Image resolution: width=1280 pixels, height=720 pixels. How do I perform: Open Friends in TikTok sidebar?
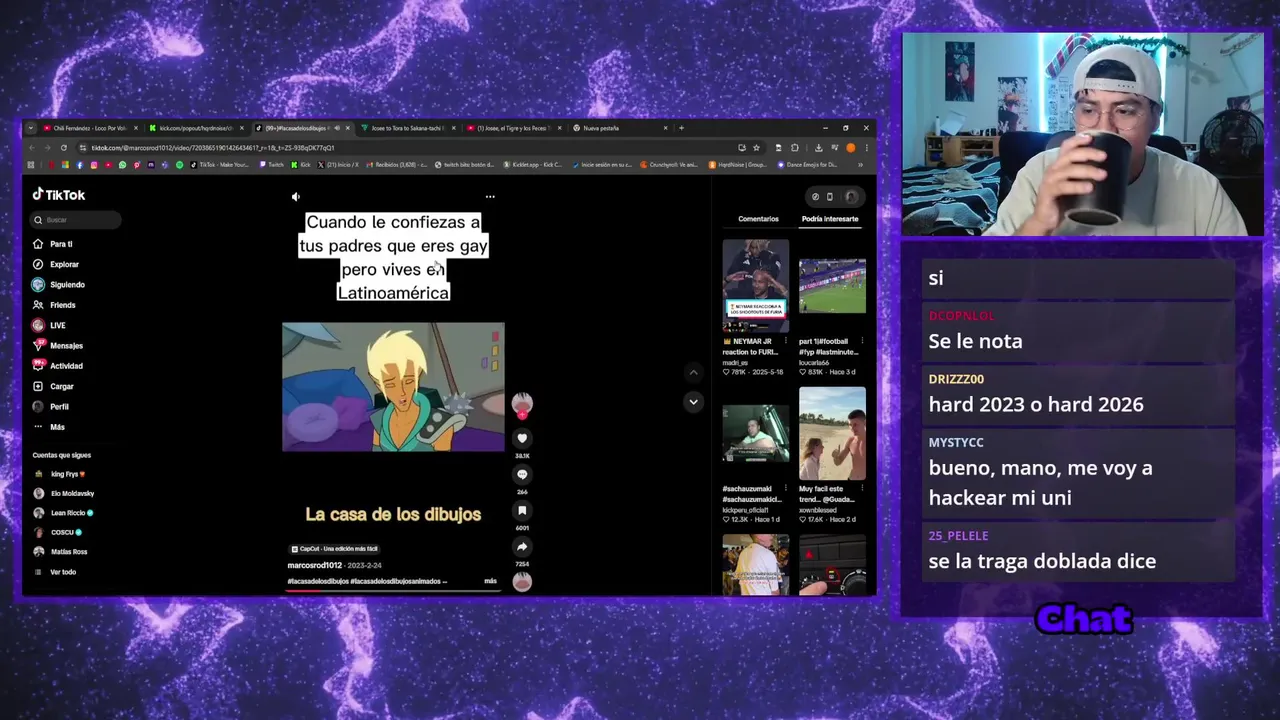(54, 305)
